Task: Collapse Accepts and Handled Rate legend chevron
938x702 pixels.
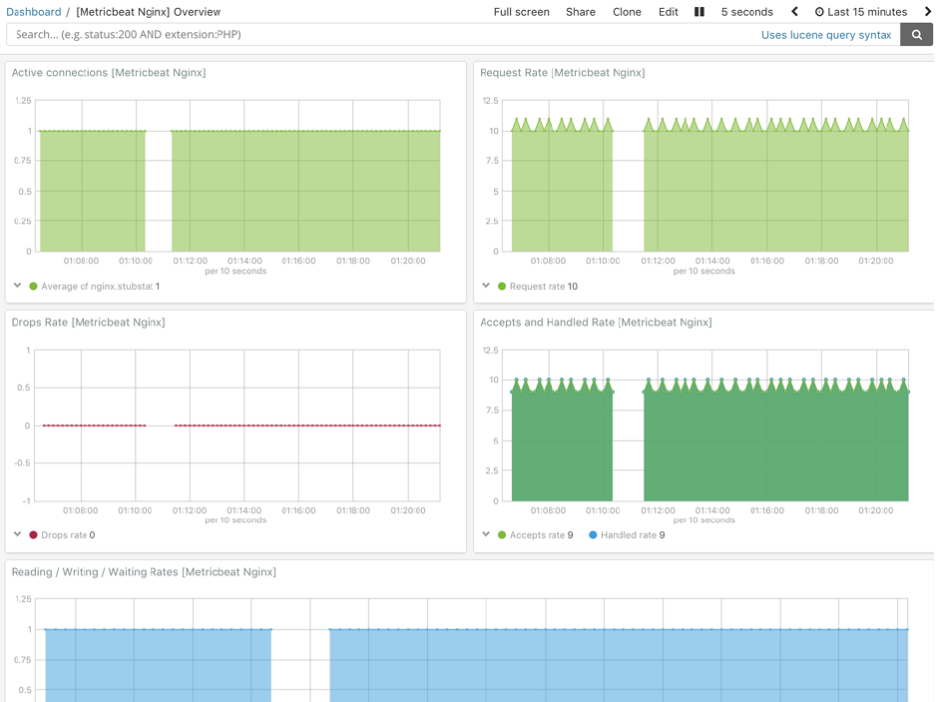Action: click(486, 534)
